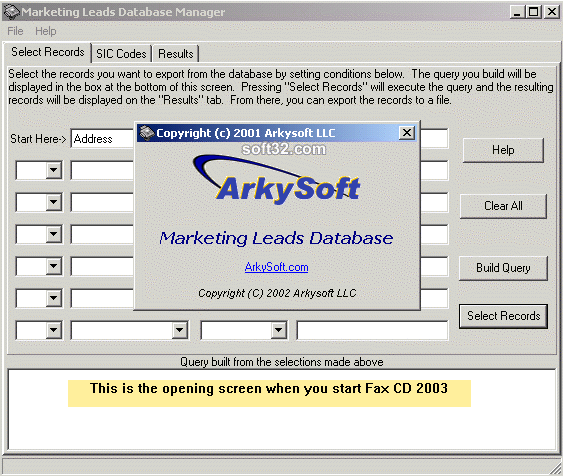Open the third row's left dropdown
The height and width of the screenshot is (476, 563).
(x=53, y=234)
